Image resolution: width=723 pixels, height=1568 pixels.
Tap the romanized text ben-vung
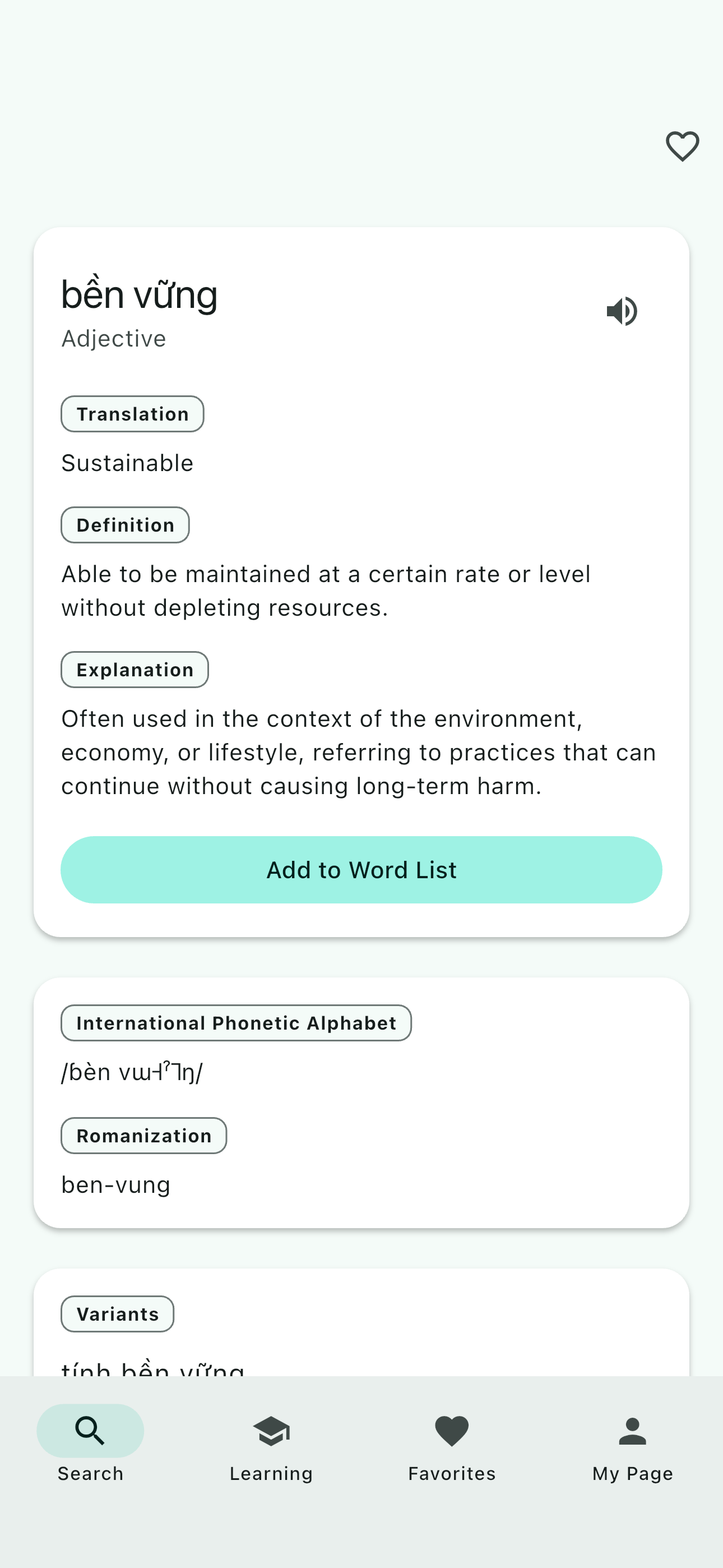point(115,1184)
